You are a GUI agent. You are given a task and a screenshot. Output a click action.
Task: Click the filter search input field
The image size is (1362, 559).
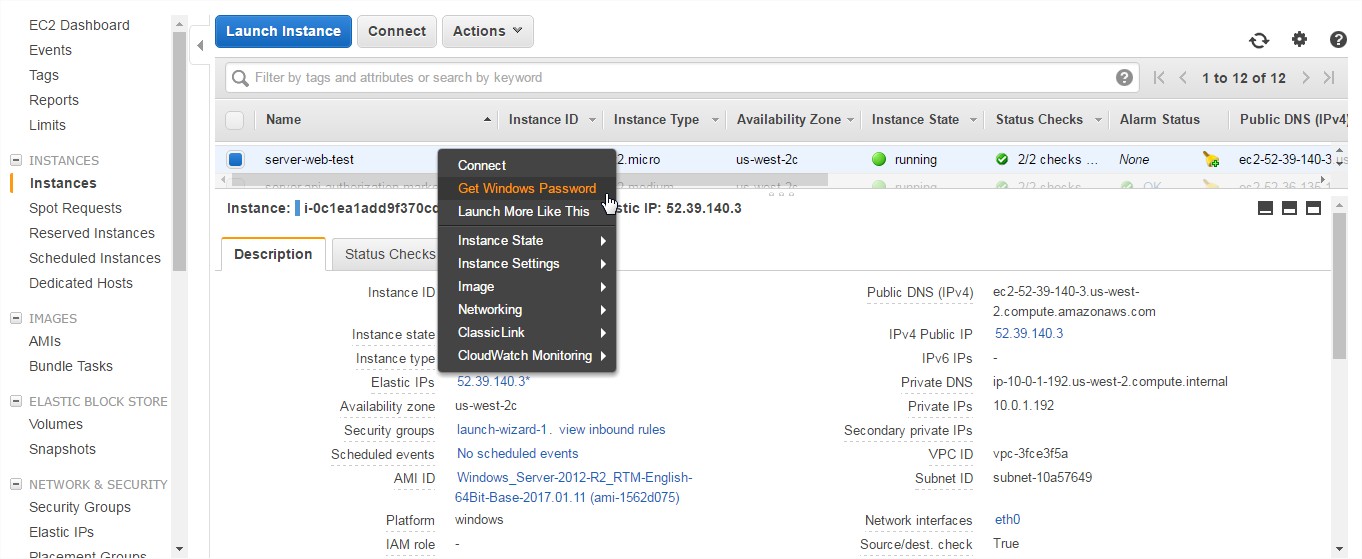tap(680, 78)
